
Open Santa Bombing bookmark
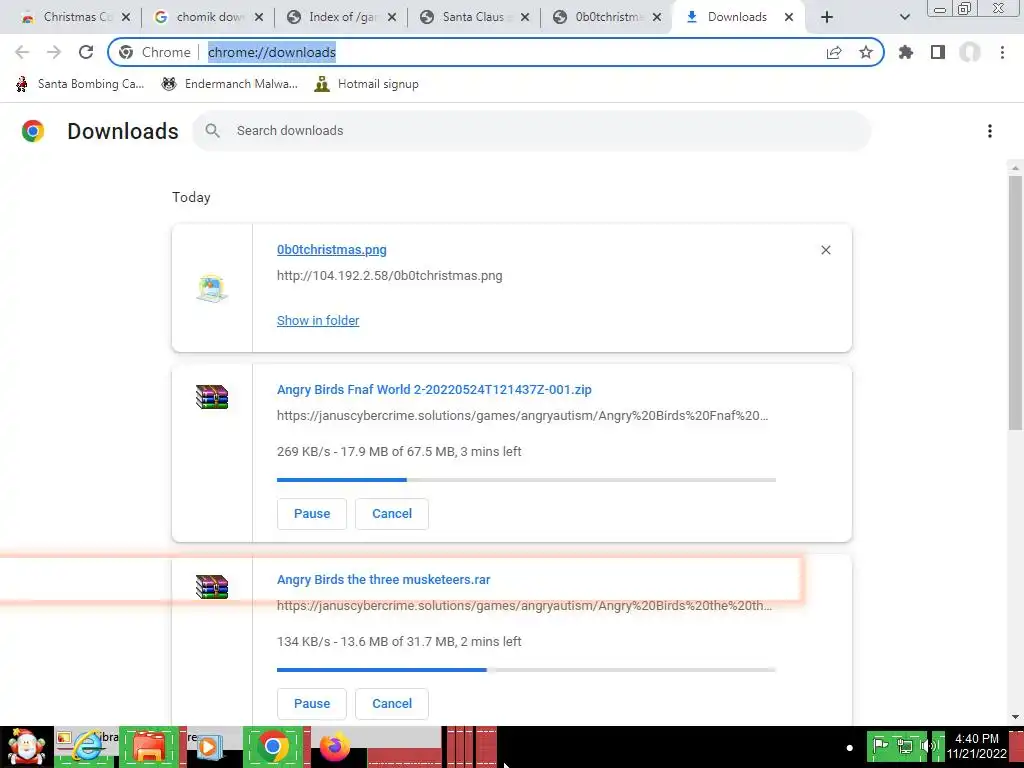(x=80, y=84)
